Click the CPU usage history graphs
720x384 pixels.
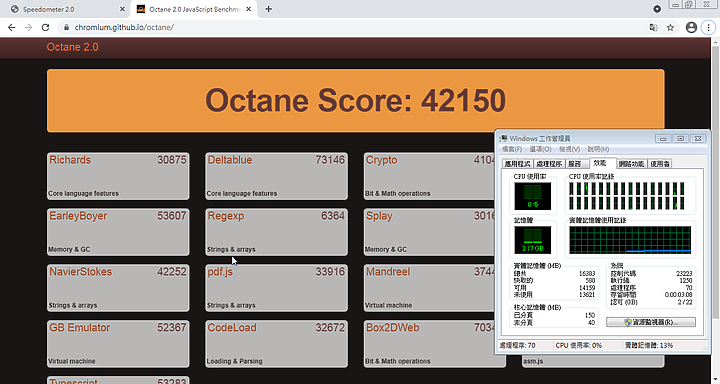pos(627,196)
